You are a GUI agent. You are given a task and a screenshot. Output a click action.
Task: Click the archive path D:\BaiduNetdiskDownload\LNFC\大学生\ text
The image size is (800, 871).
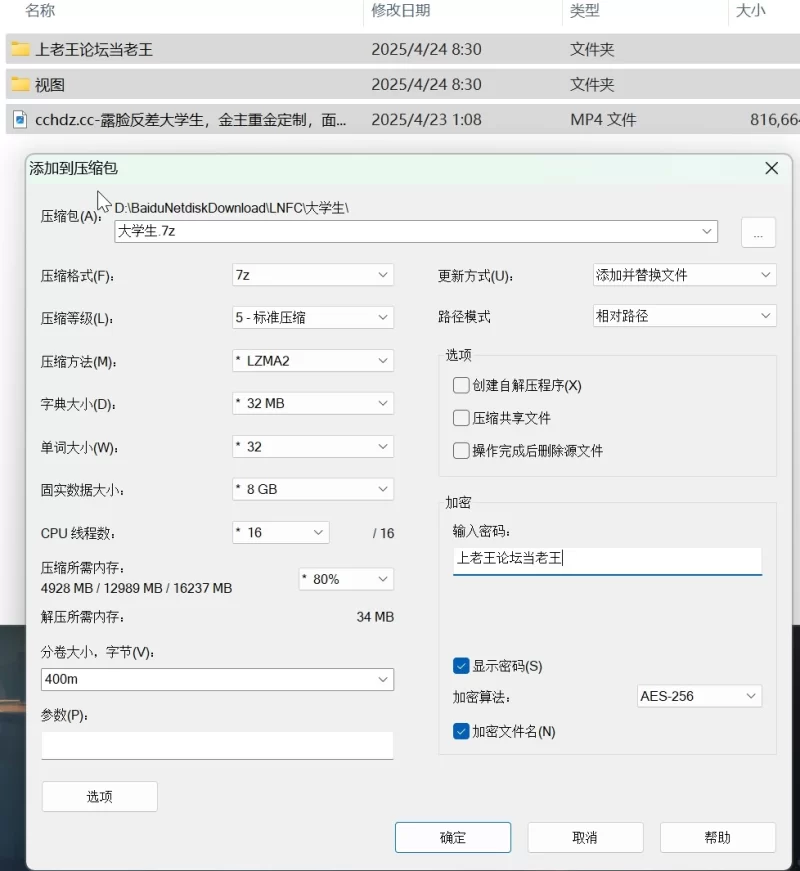pyautogui.click(x=232, y=208)
